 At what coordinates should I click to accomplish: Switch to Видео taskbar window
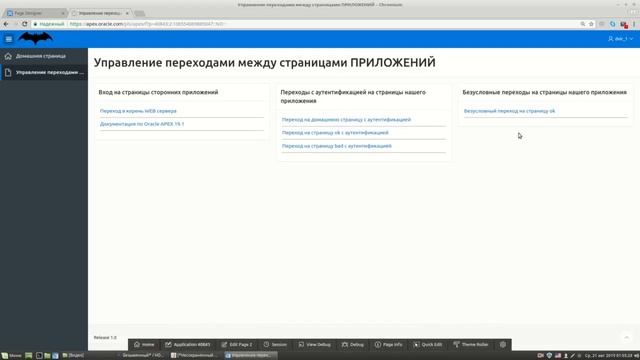pyautogui.click(x=73, y=356)
